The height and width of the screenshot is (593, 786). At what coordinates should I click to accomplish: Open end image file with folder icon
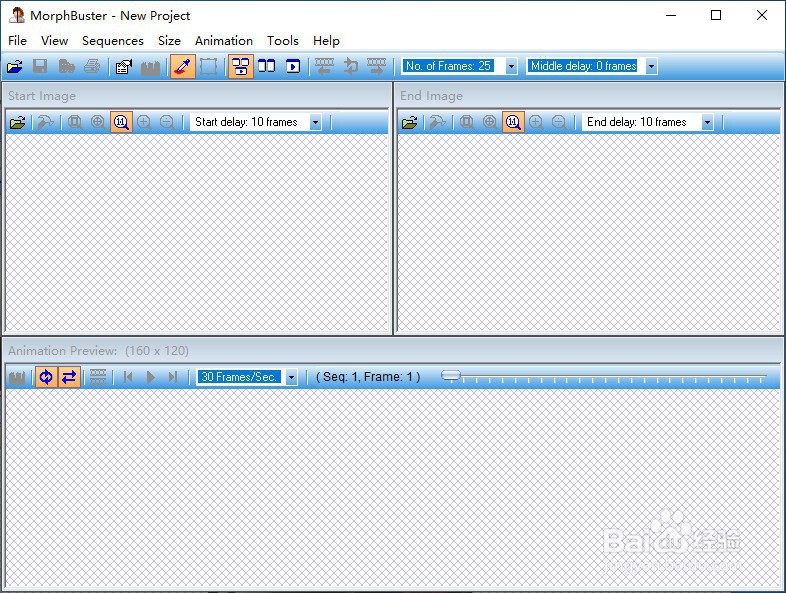coord(410,122)
